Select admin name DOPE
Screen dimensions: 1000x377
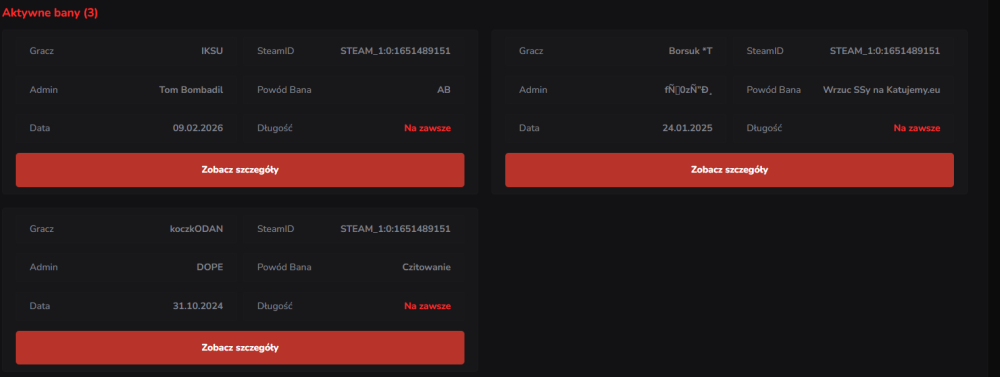[x=210, y=267]
